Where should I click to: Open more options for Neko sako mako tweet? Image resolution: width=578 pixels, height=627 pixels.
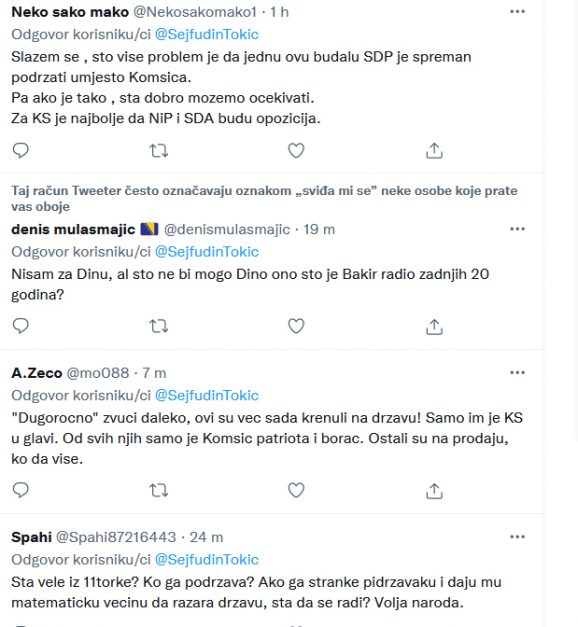(x=517, y=12)
